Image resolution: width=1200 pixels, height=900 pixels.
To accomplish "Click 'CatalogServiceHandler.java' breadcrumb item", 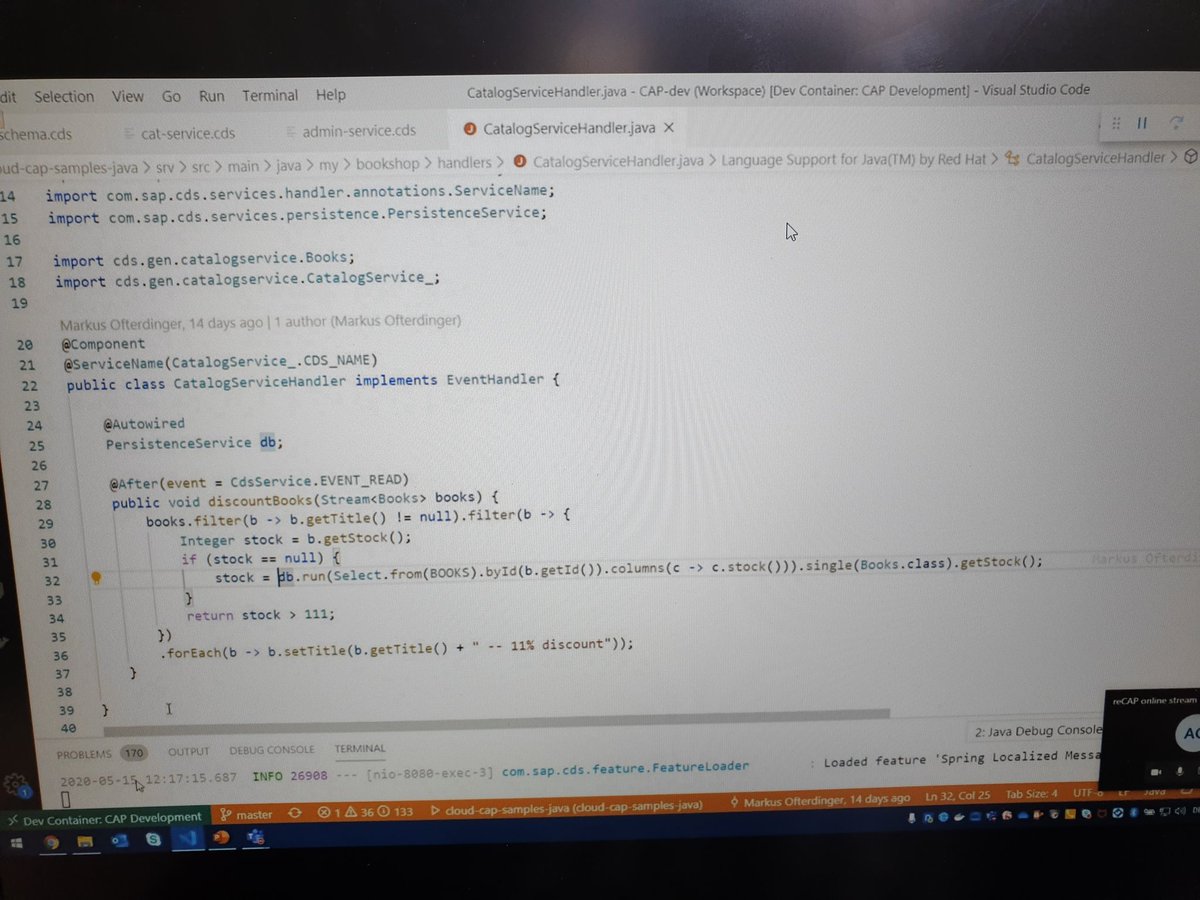I will point(618,160).
